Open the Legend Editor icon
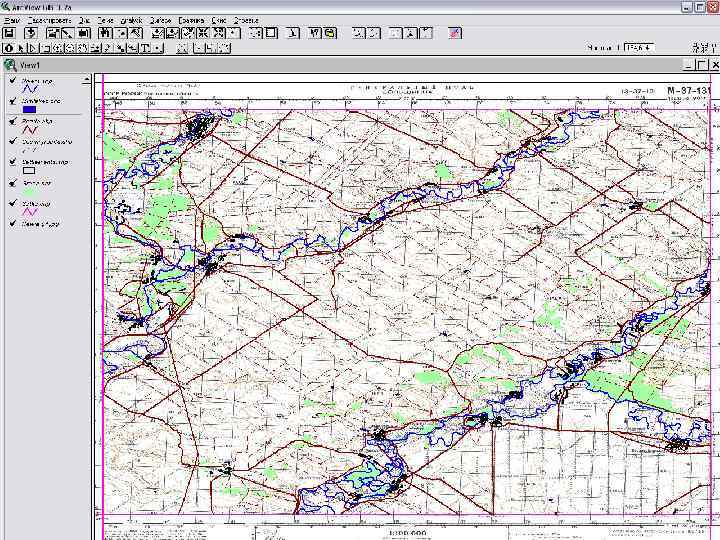Screen dimensions: 720x540 68,33
